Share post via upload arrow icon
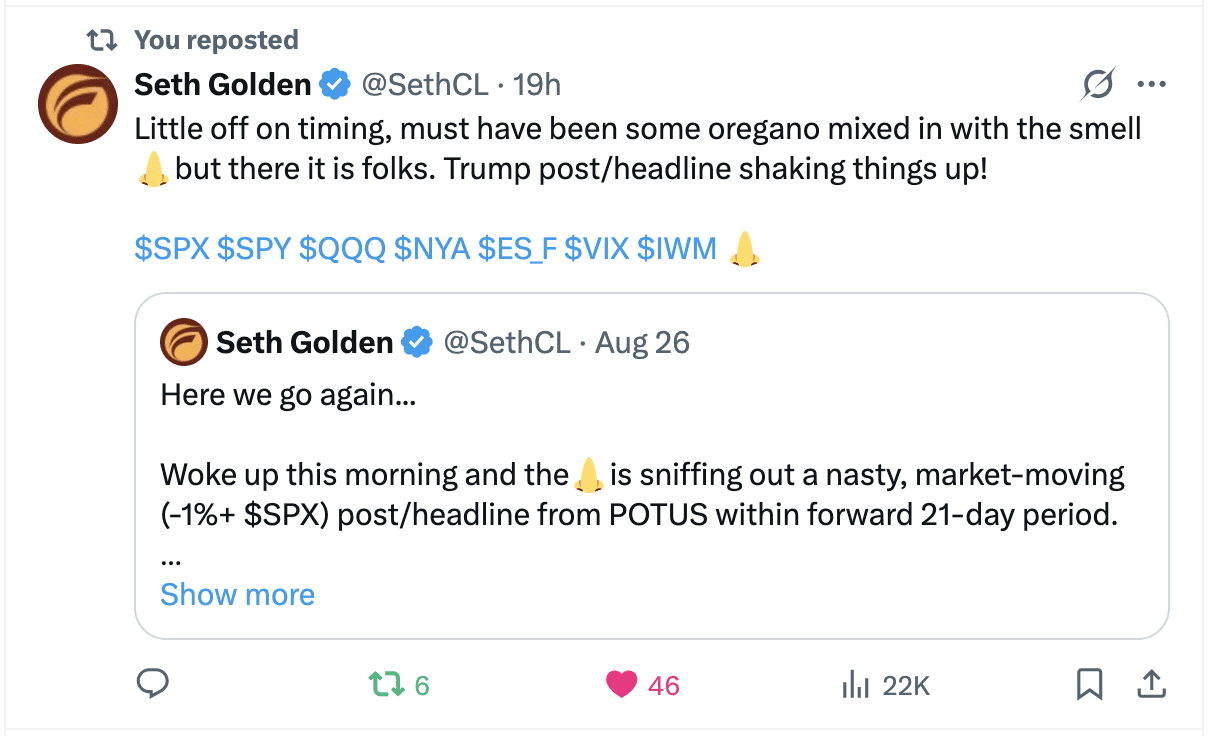 click(1151, 685)
